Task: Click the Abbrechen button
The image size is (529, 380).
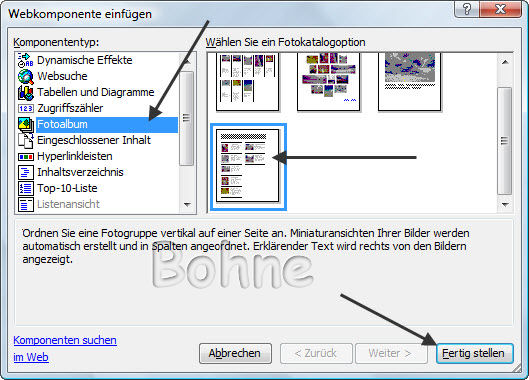Action: coord(235,353)
